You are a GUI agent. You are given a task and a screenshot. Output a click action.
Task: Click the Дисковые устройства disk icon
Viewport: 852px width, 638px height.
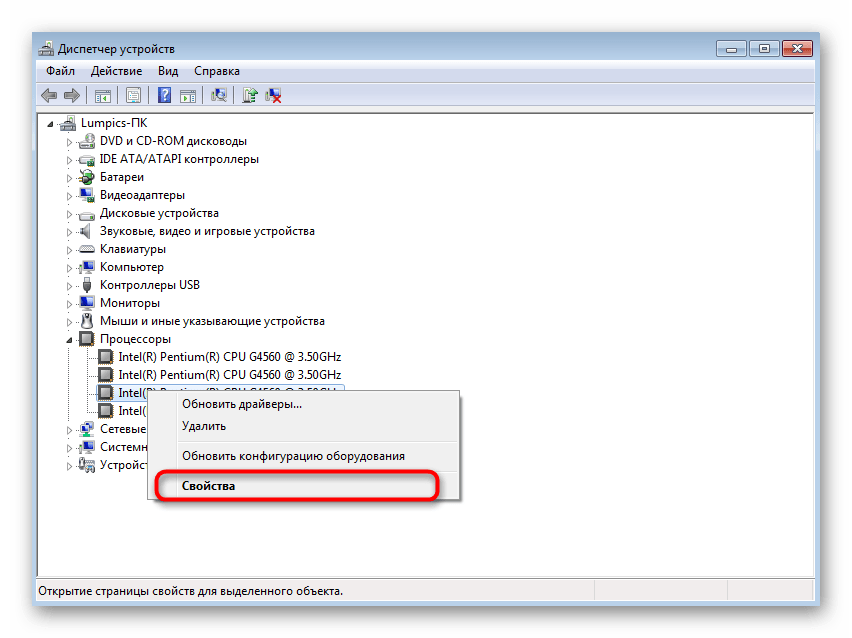[86, 214]
